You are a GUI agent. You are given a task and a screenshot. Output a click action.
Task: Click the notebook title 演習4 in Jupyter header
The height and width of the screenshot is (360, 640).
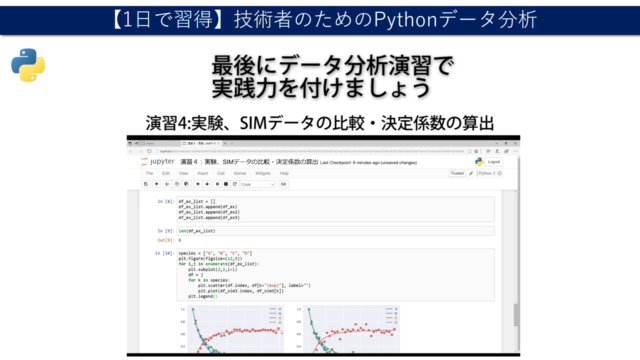tap(249, 162)
